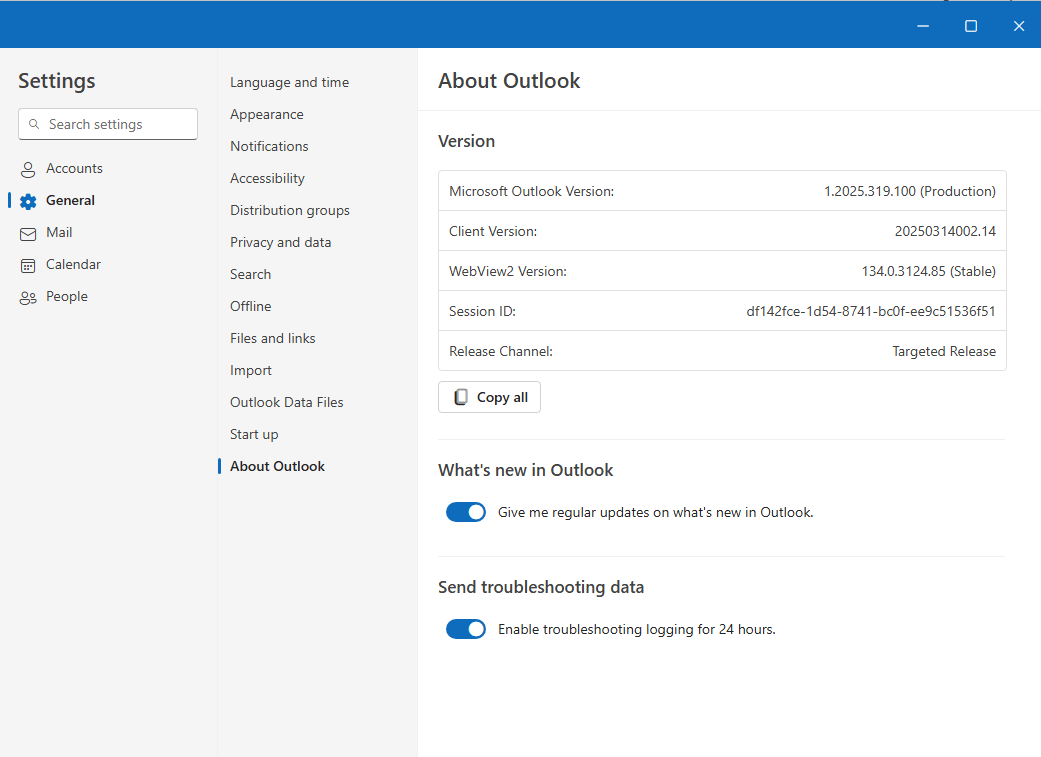Screen dimensions: 1041x757
Task: Click the Session ID value df142fce-1d54-8741
Action: pyautogui.click(x=870, y=311)
